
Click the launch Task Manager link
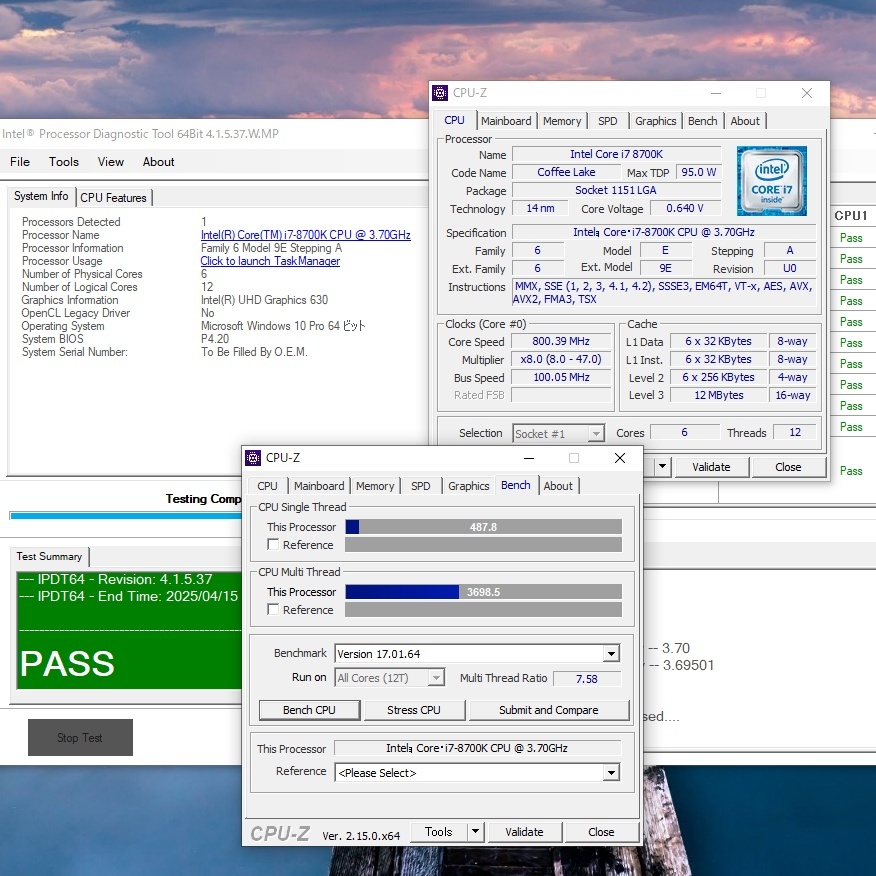click(270, 261)
